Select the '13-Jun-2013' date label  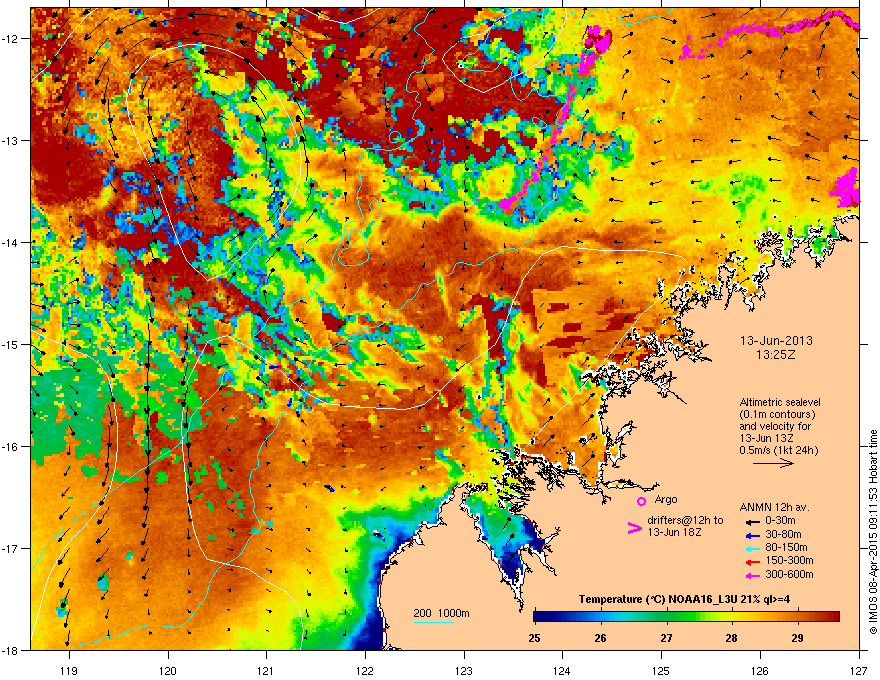coord(776,341)
